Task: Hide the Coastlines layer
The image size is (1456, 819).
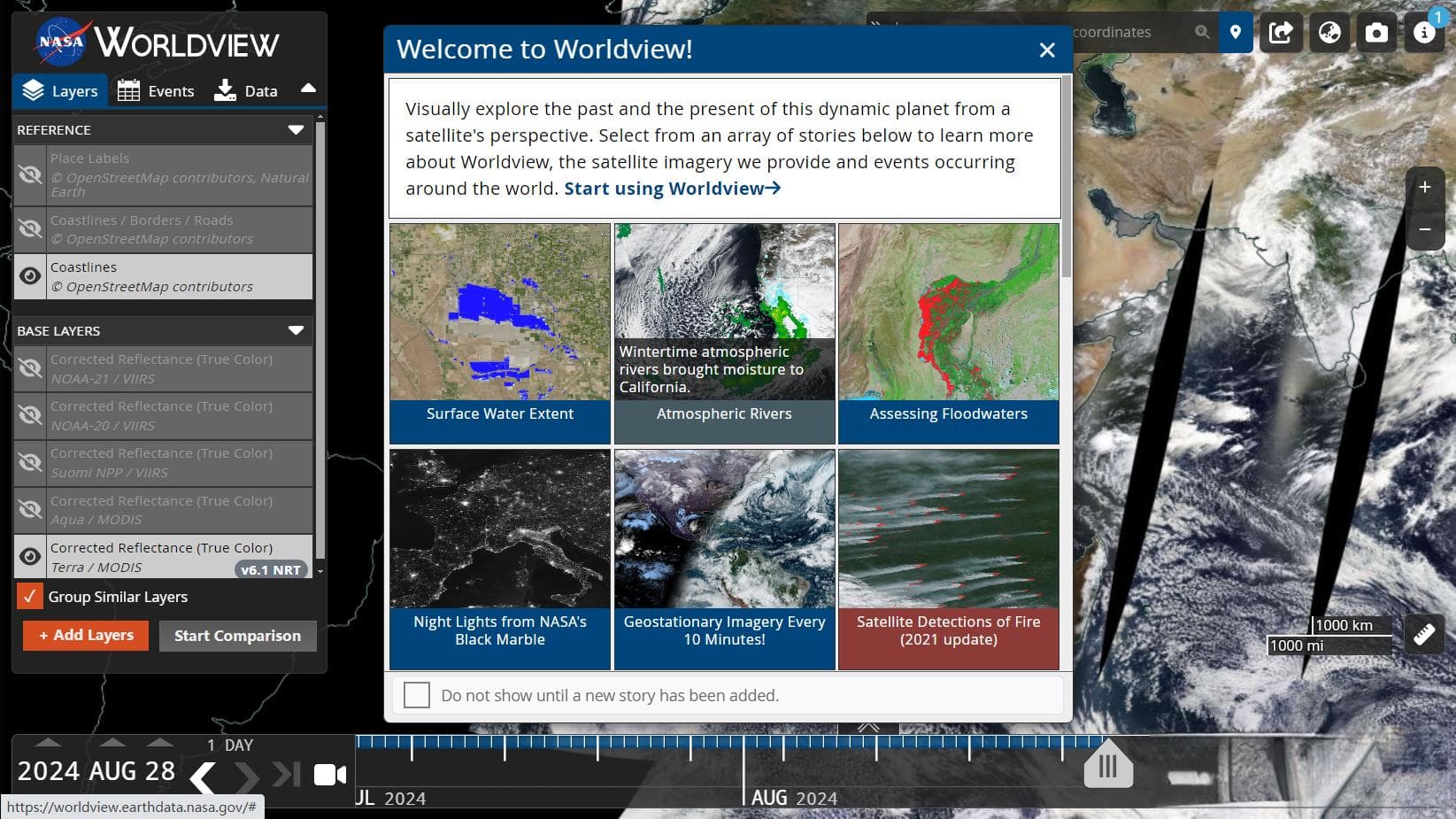Action: pos(30,276)
